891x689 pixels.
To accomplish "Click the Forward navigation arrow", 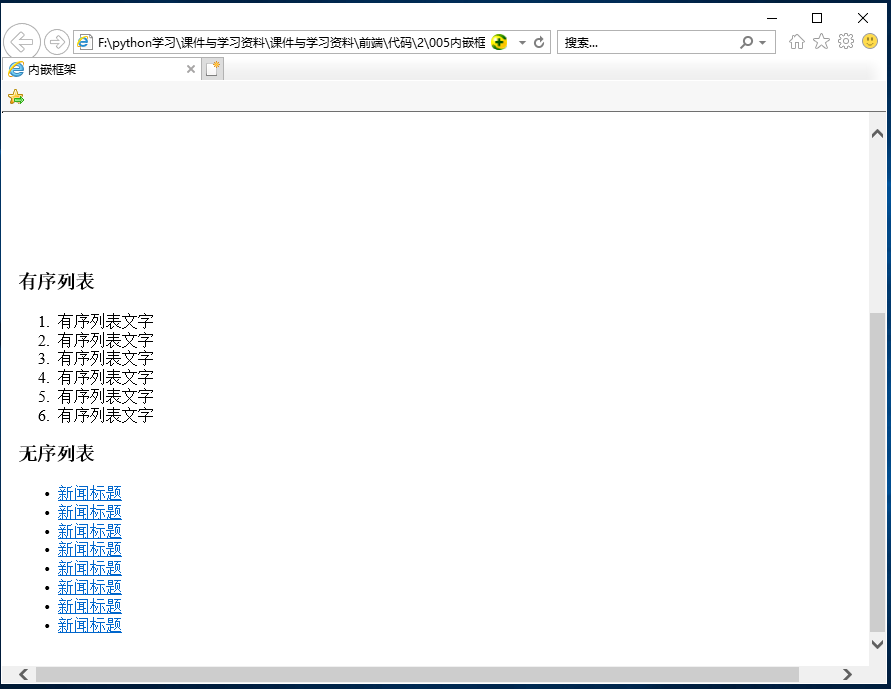I will (x=56, y=42).
